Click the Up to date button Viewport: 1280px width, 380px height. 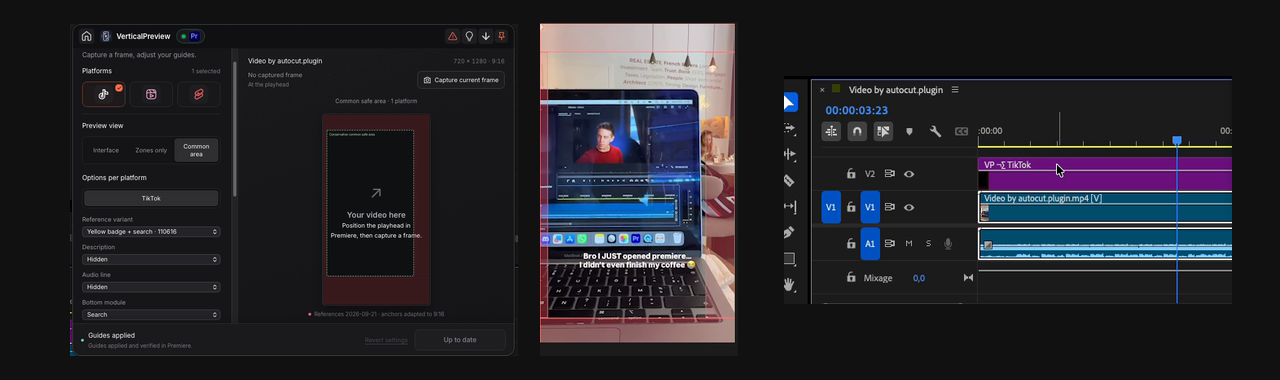[460, 340]
